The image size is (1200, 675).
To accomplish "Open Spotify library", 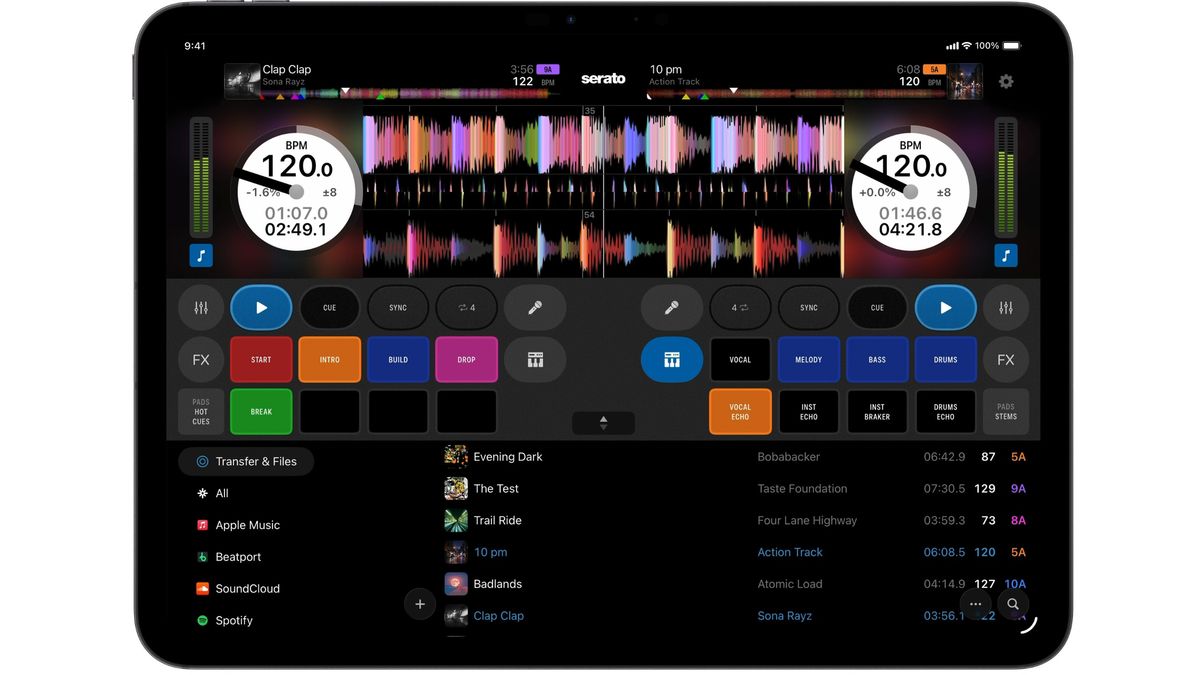I will pos(234,621).
